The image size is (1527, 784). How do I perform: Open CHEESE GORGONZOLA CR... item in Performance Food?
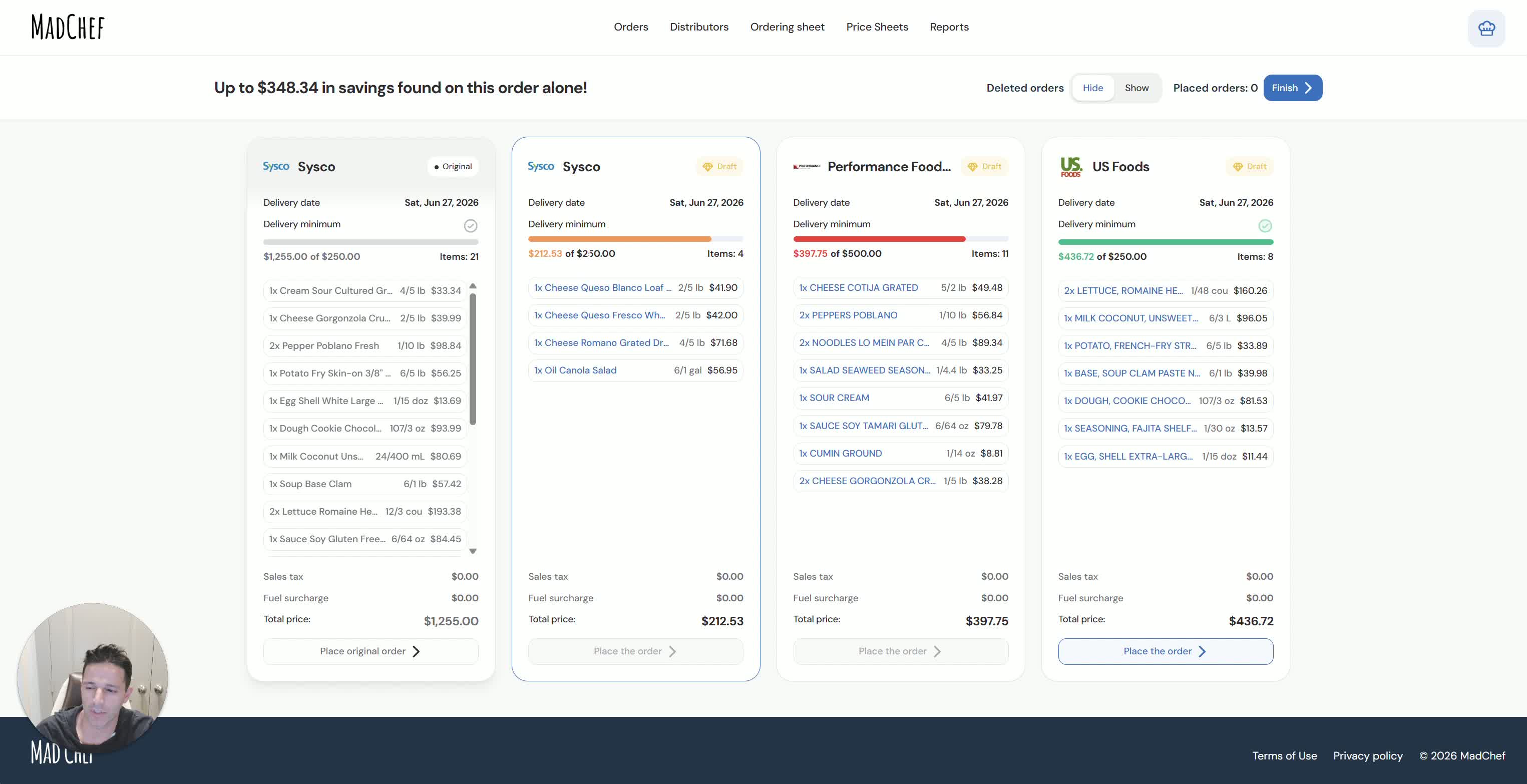[901, 481]
